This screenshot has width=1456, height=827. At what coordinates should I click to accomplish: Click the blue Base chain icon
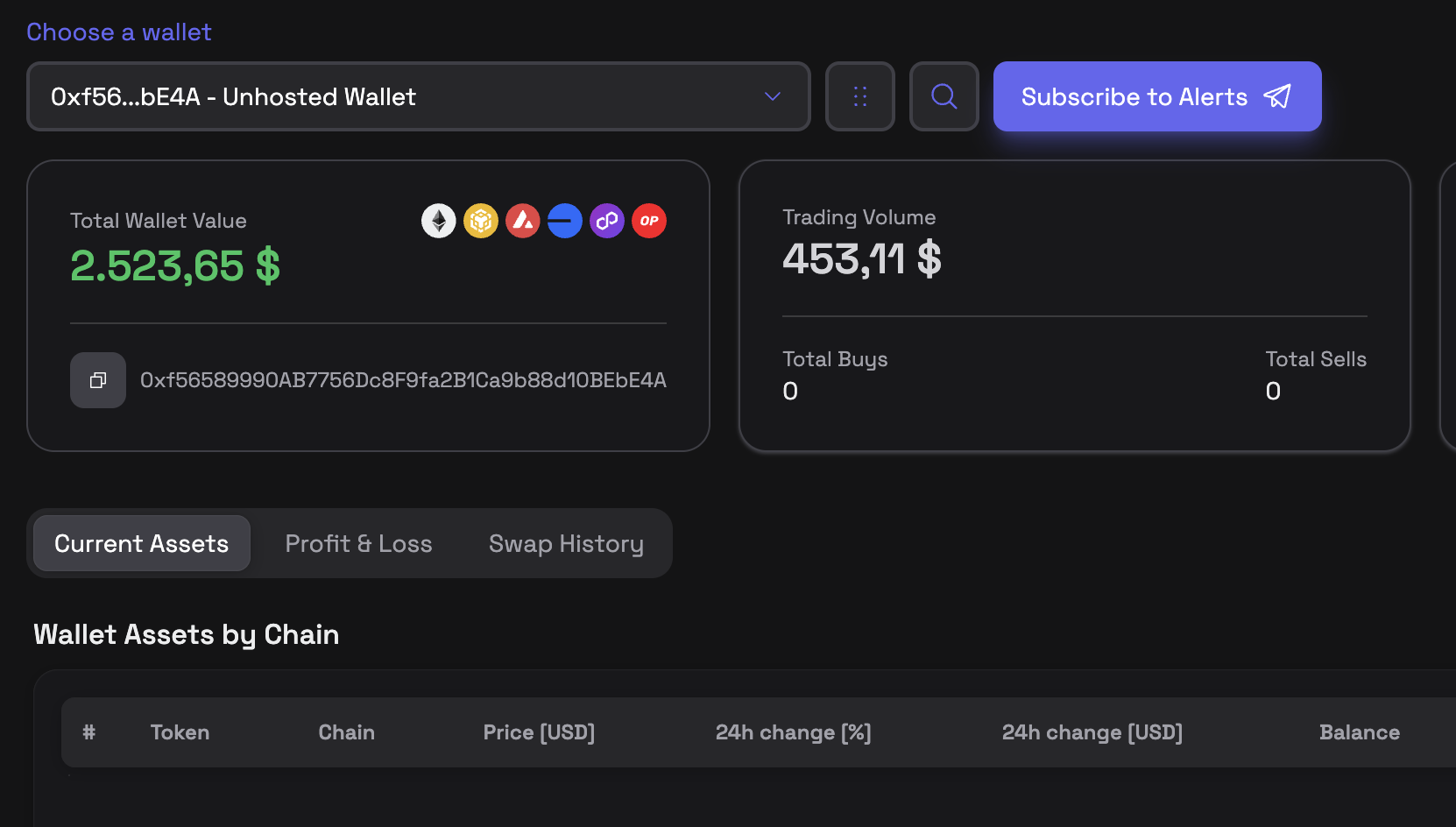click(565, 221)
